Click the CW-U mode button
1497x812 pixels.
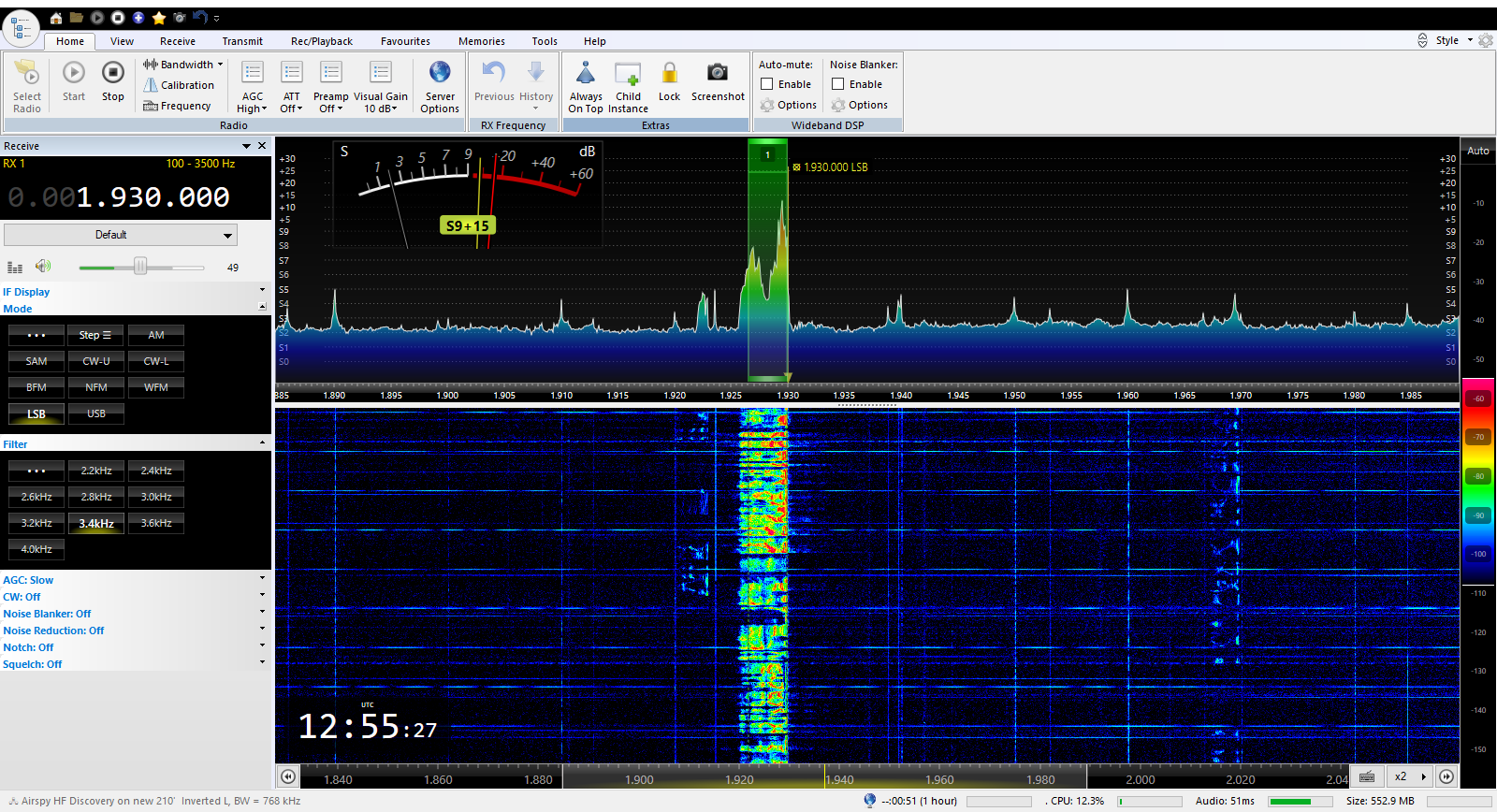coord(96,361)
